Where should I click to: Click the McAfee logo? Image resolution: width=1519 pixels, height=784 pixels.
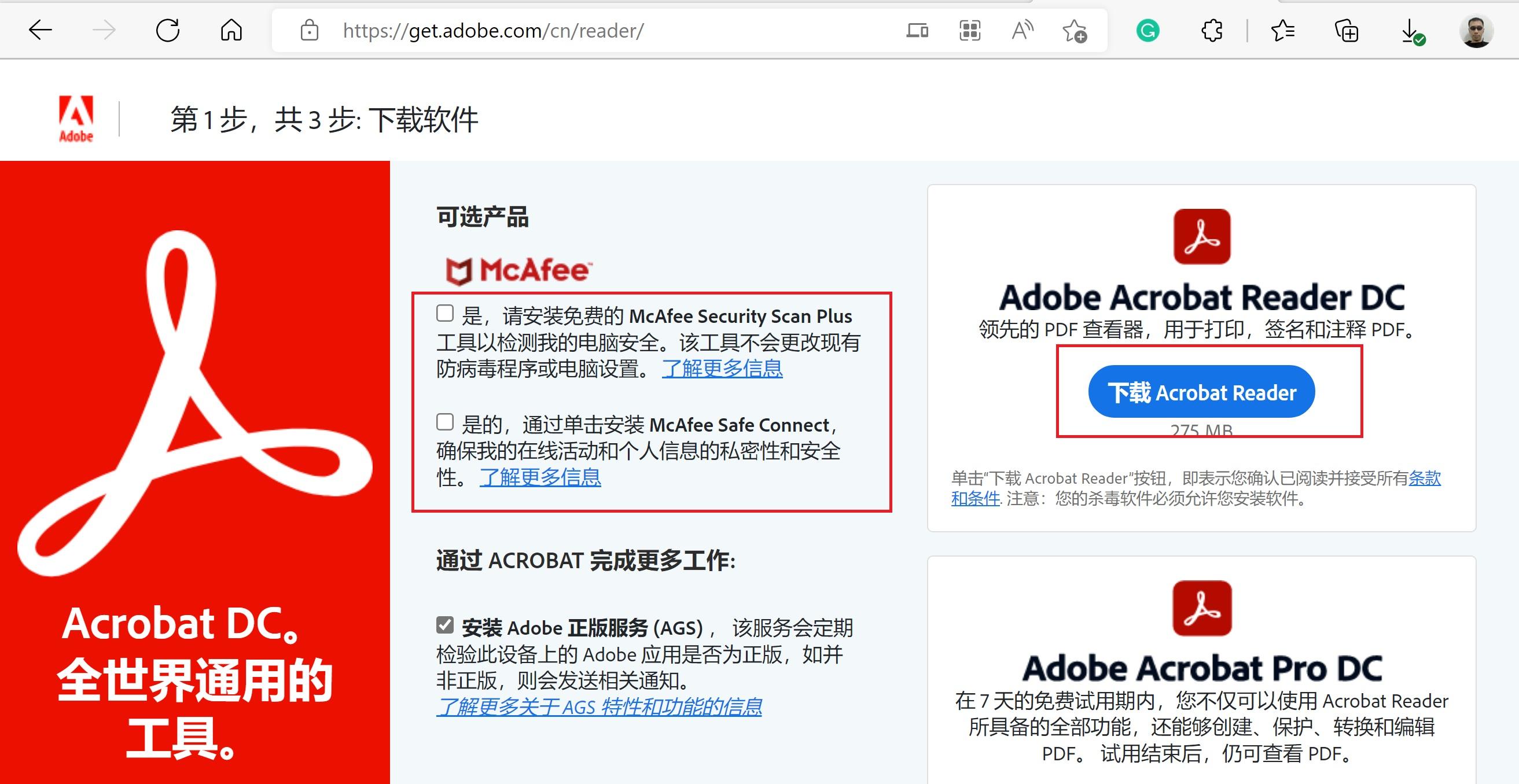[518, 271]
